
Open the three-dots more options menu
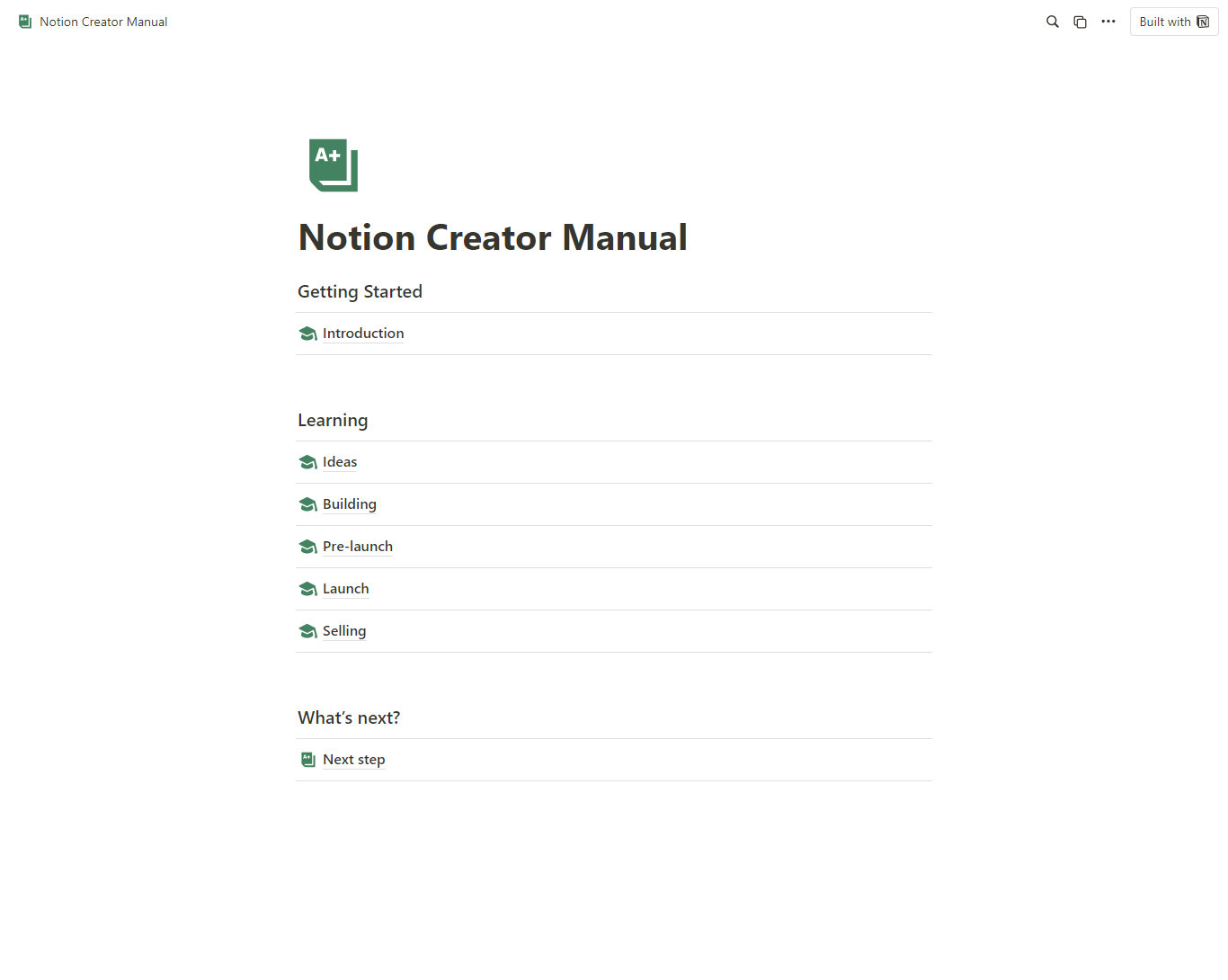click(1108, 22)
